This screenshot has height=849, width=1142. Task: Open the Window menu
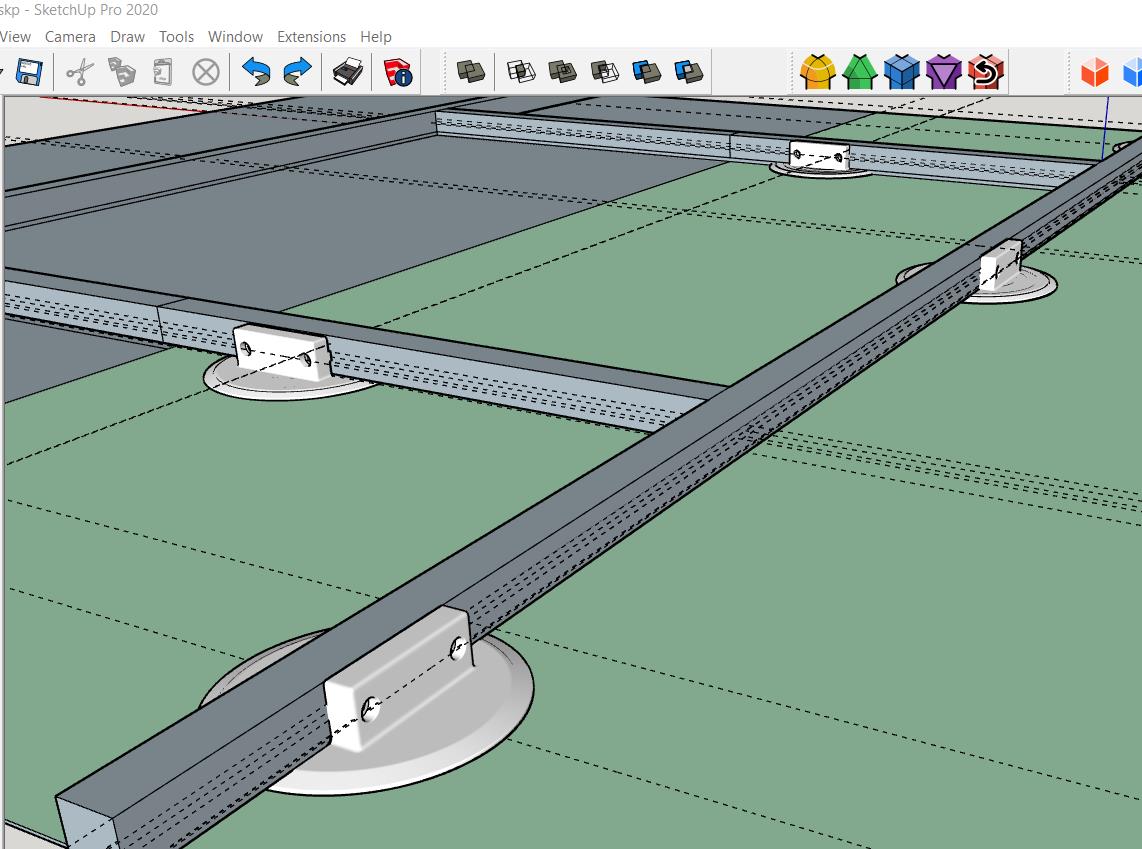tap(235, 36)
